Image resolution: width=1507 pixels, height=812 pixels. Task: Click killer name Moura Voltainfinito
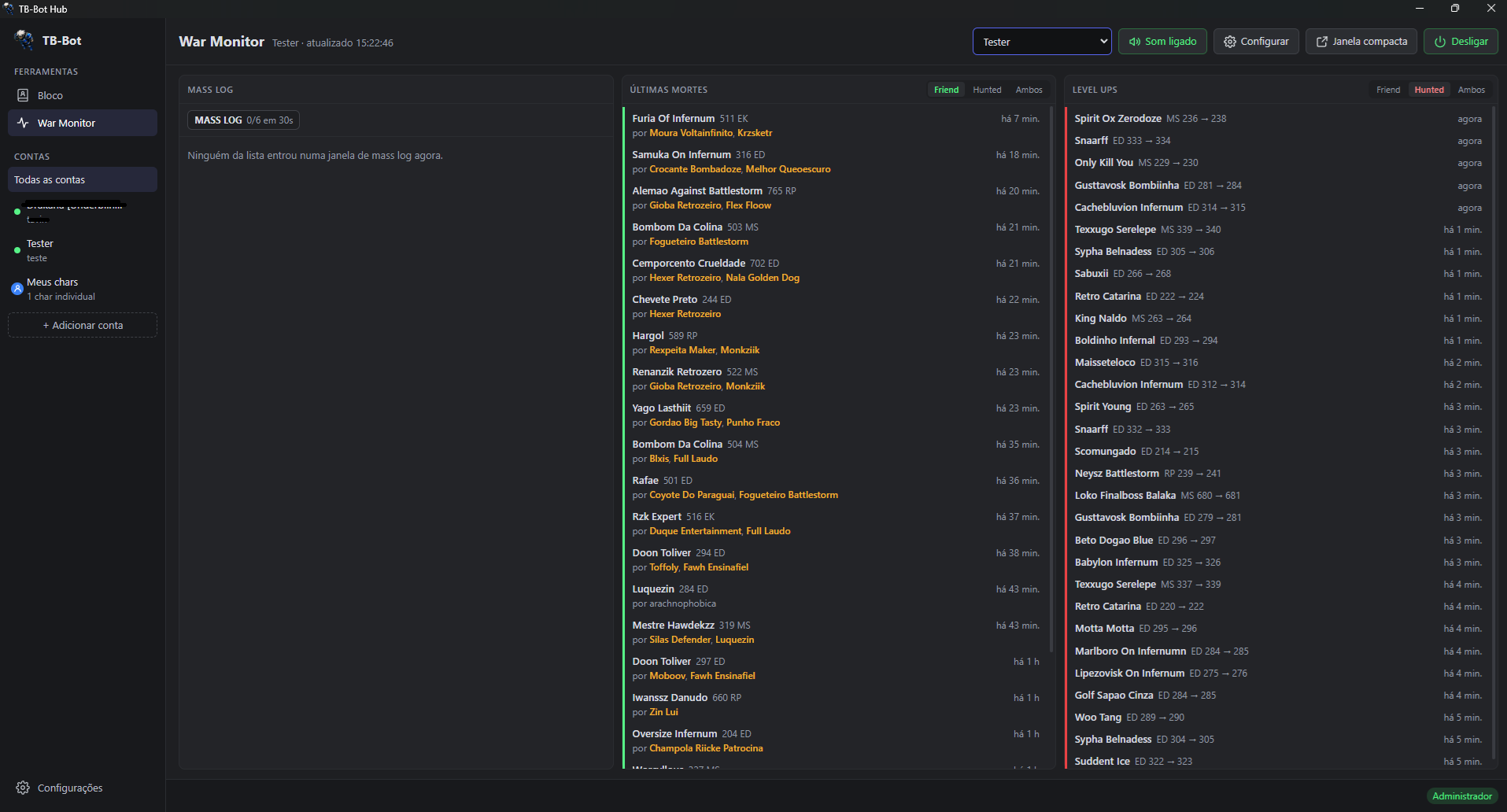(691, 133)
